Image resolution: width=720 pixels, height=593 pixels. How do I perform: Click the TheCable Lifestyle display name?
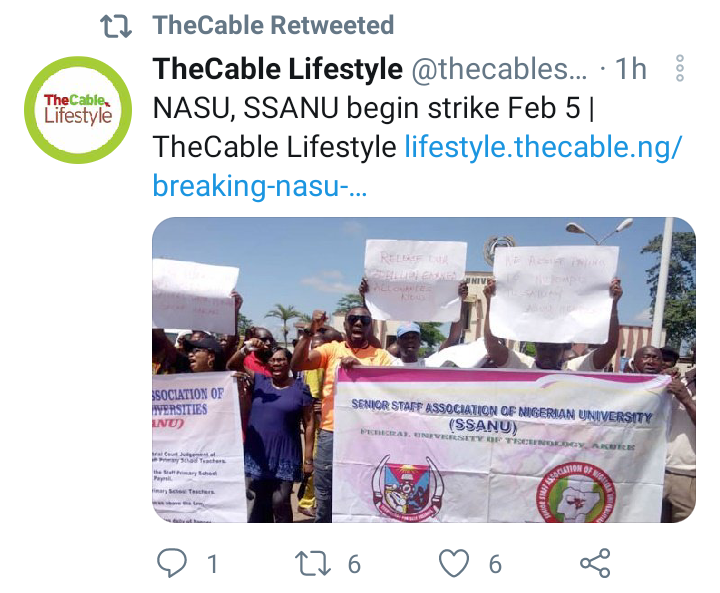tap(278, 69)
